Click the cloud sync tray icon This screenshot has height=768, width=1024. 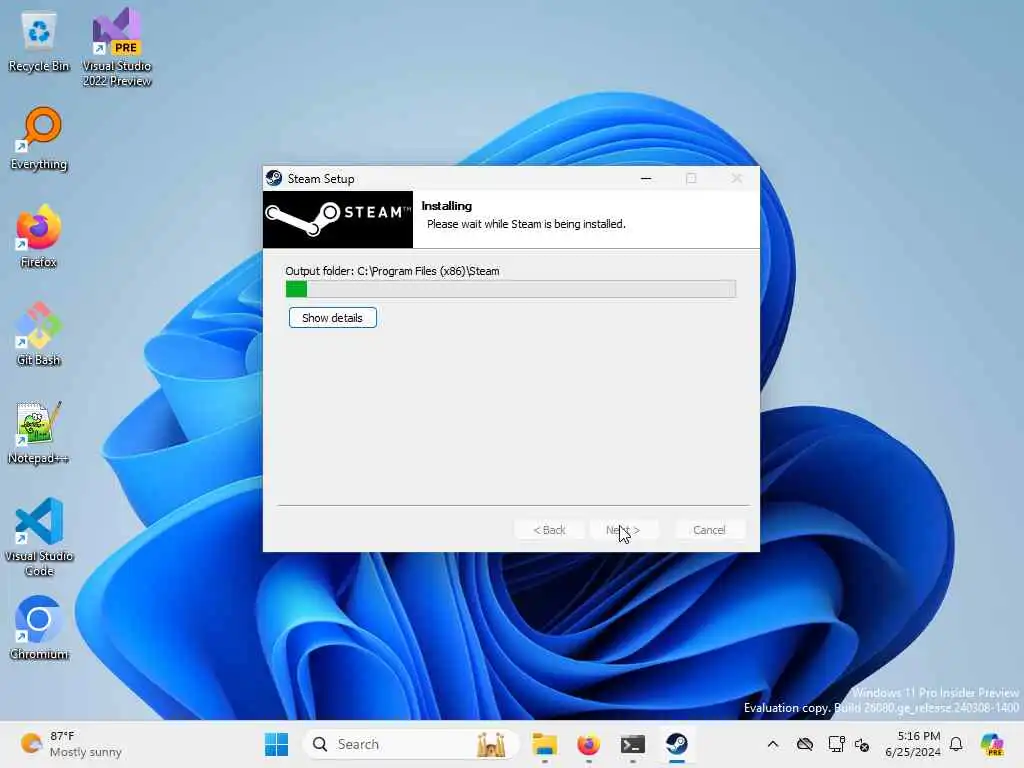point(805,744)
